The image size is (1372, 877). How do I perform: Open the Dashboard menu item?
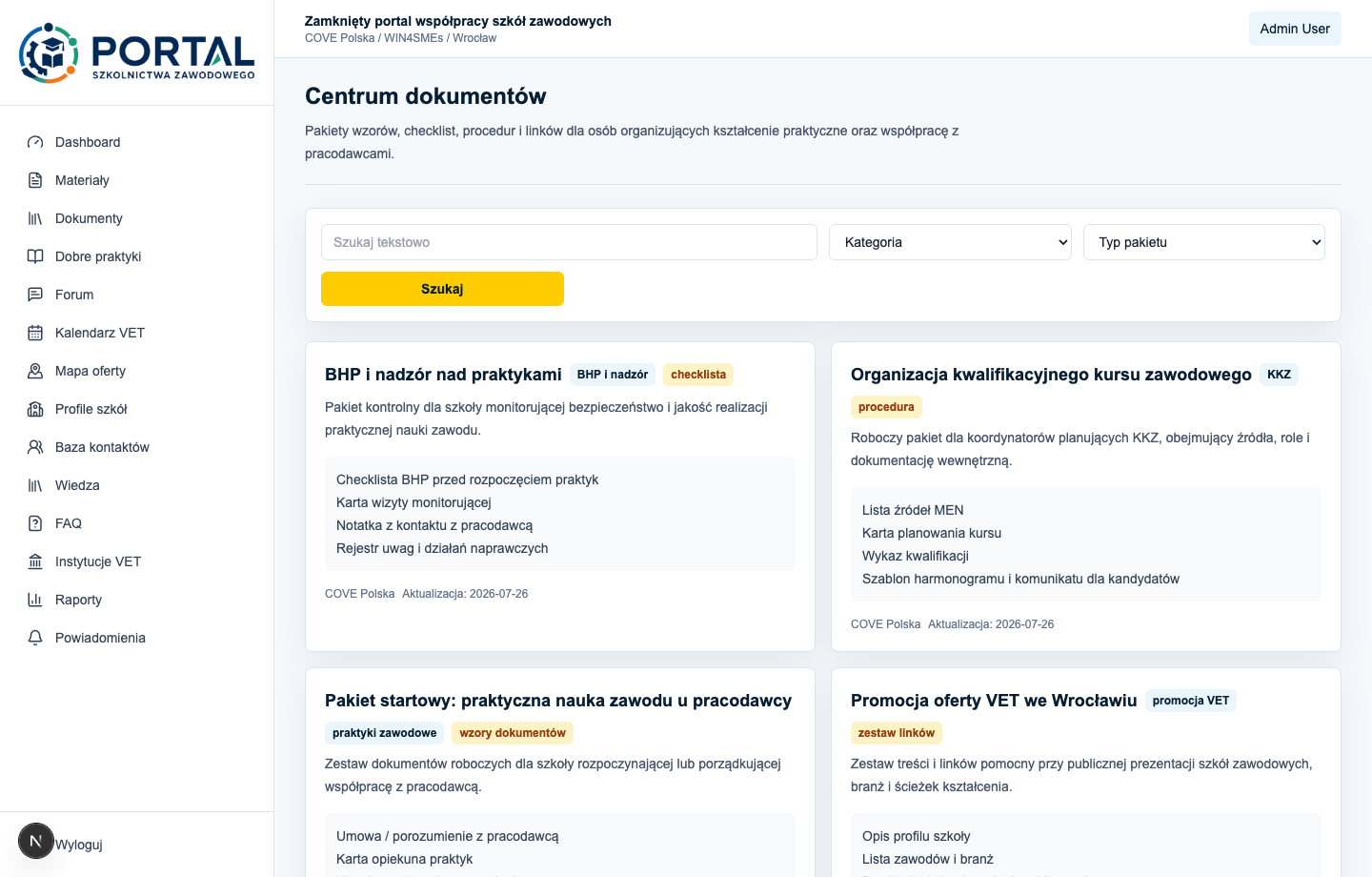pos(137,142)
